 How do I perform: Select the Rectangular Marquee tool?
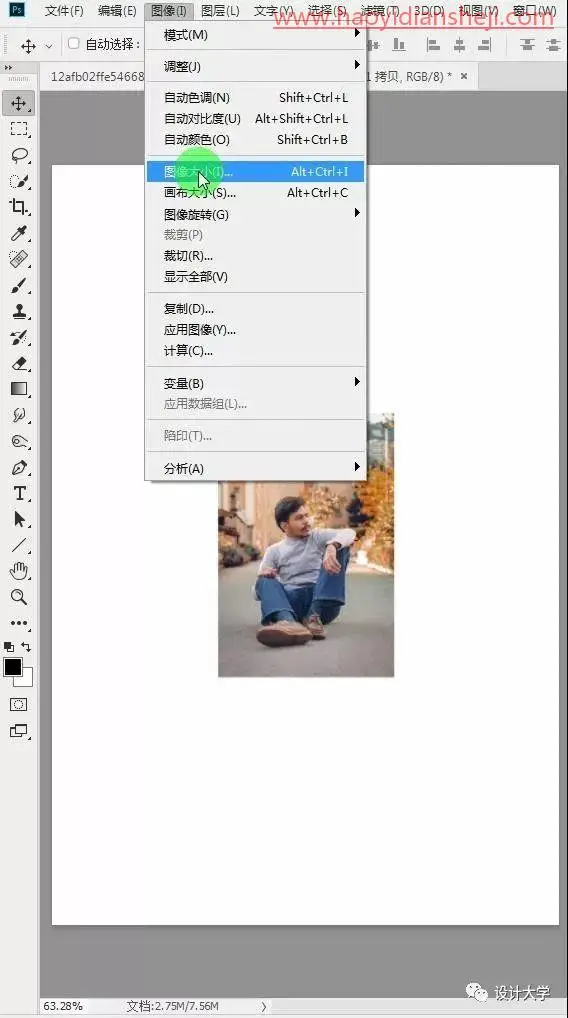pos(18,129)
